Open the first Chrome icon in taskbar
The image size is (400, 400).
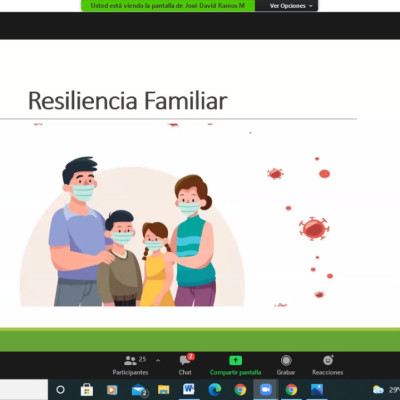pyautogui.click(x=240, y=390)
